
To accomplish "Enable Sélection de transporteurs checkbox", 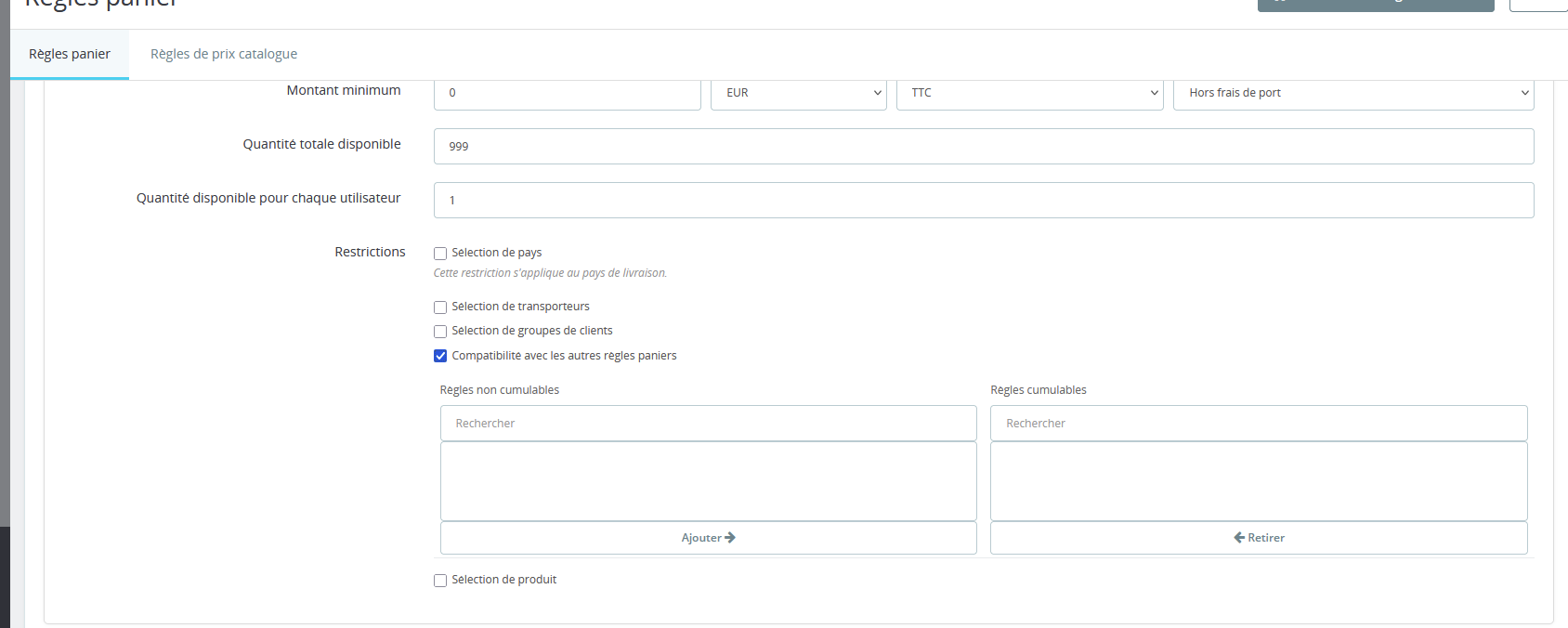I will (x=440, y=307).
